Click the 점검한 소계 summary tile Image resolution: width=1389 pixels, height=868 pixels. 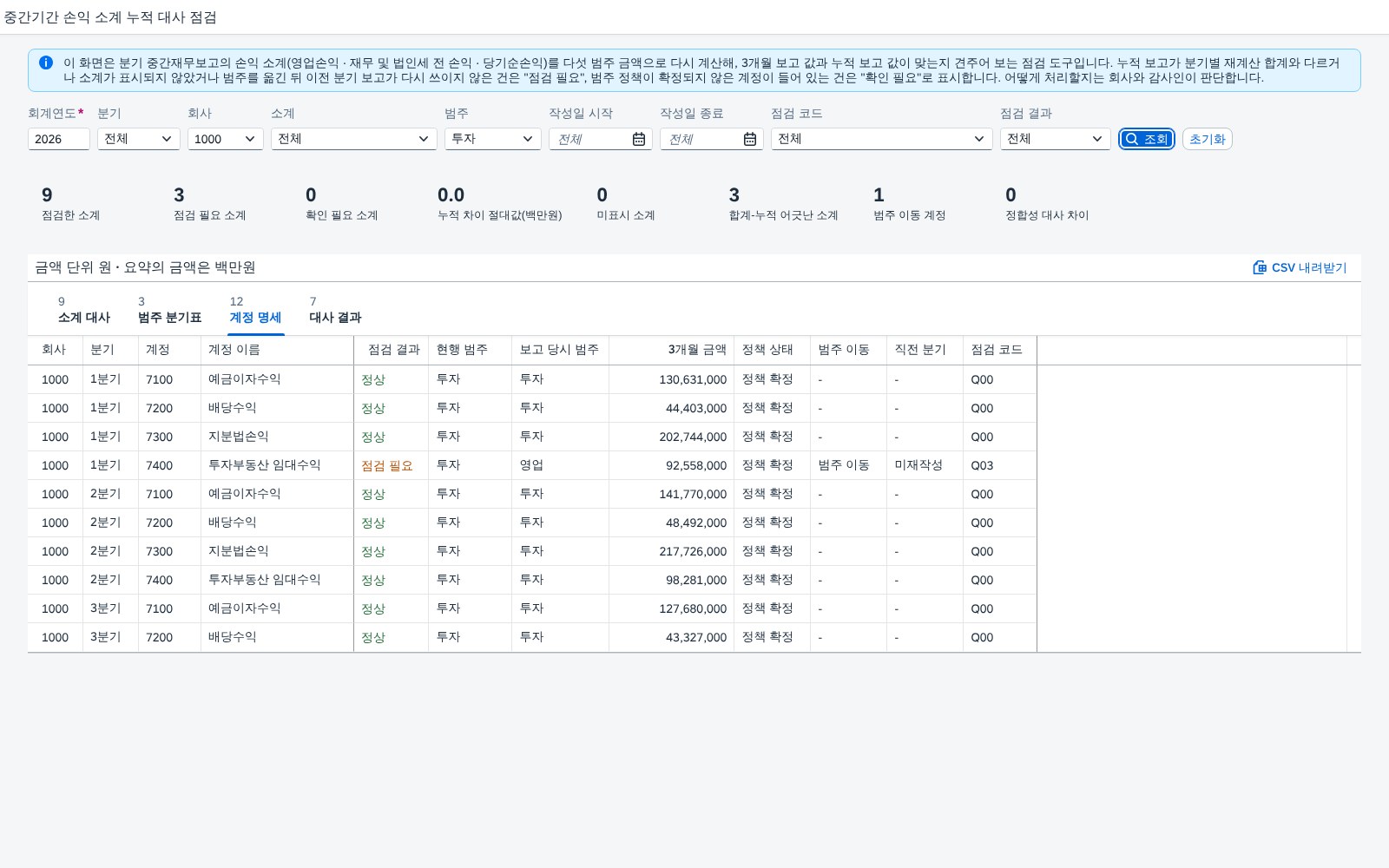tap(70, 204)
